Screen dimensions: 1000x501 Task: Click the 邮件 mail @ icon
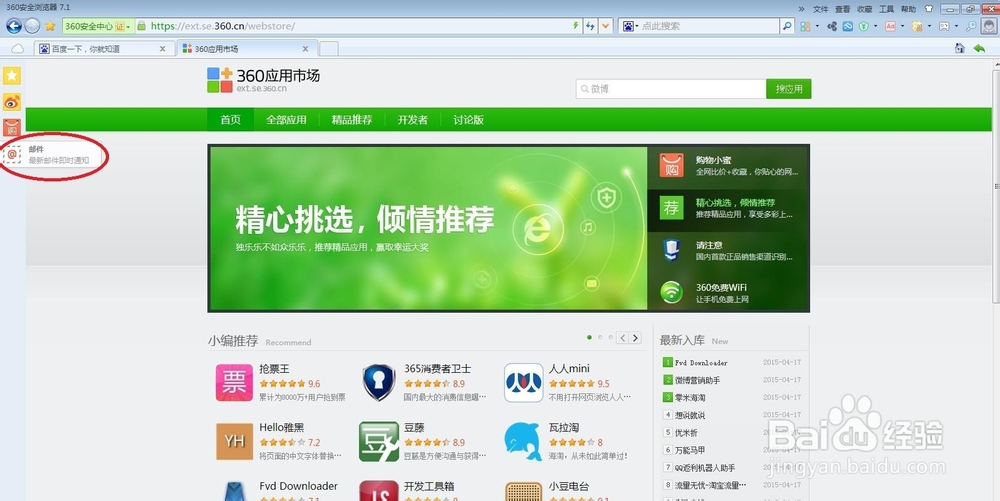12,154
